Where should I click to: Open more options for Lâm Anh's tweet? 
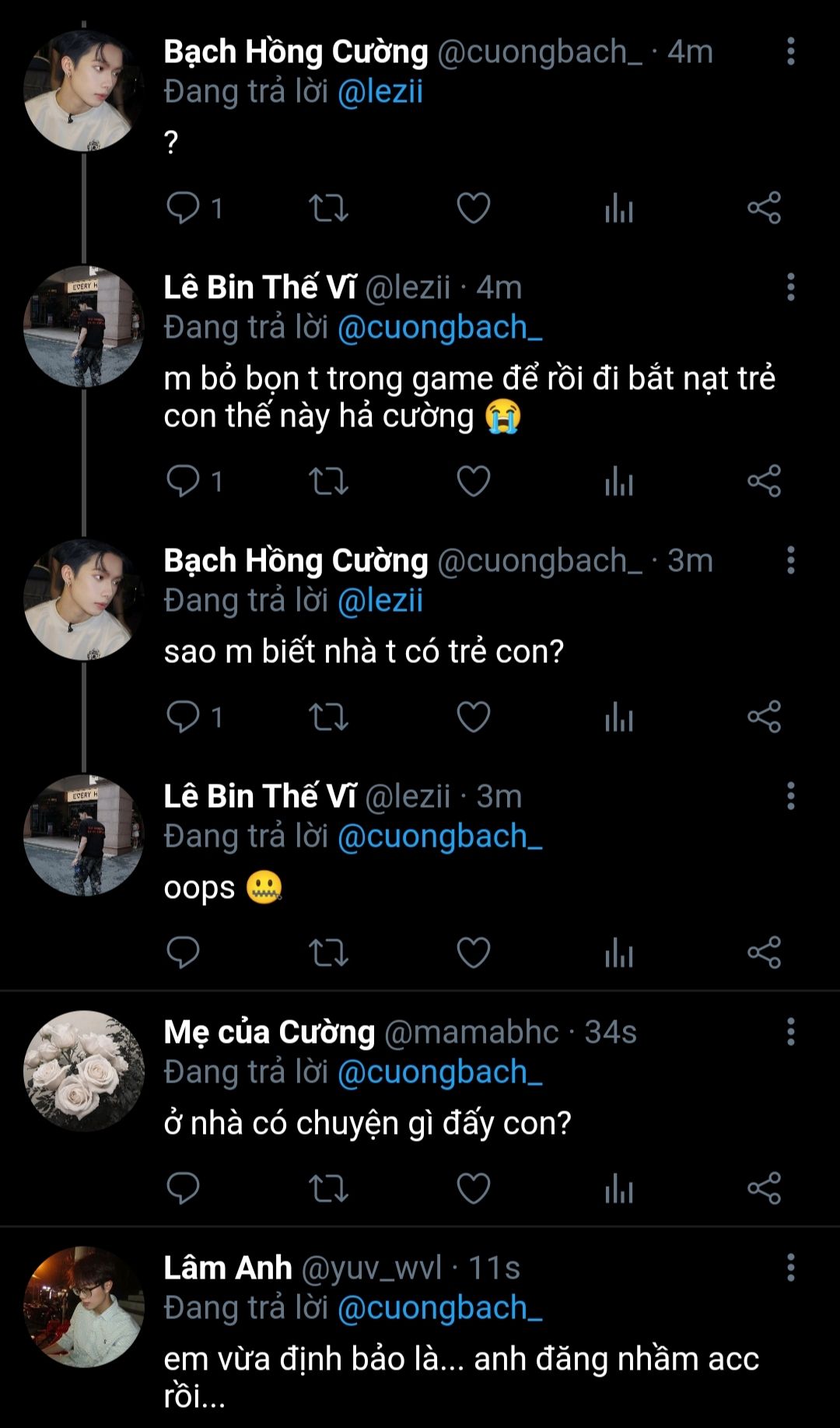[x=790, y=1268]
